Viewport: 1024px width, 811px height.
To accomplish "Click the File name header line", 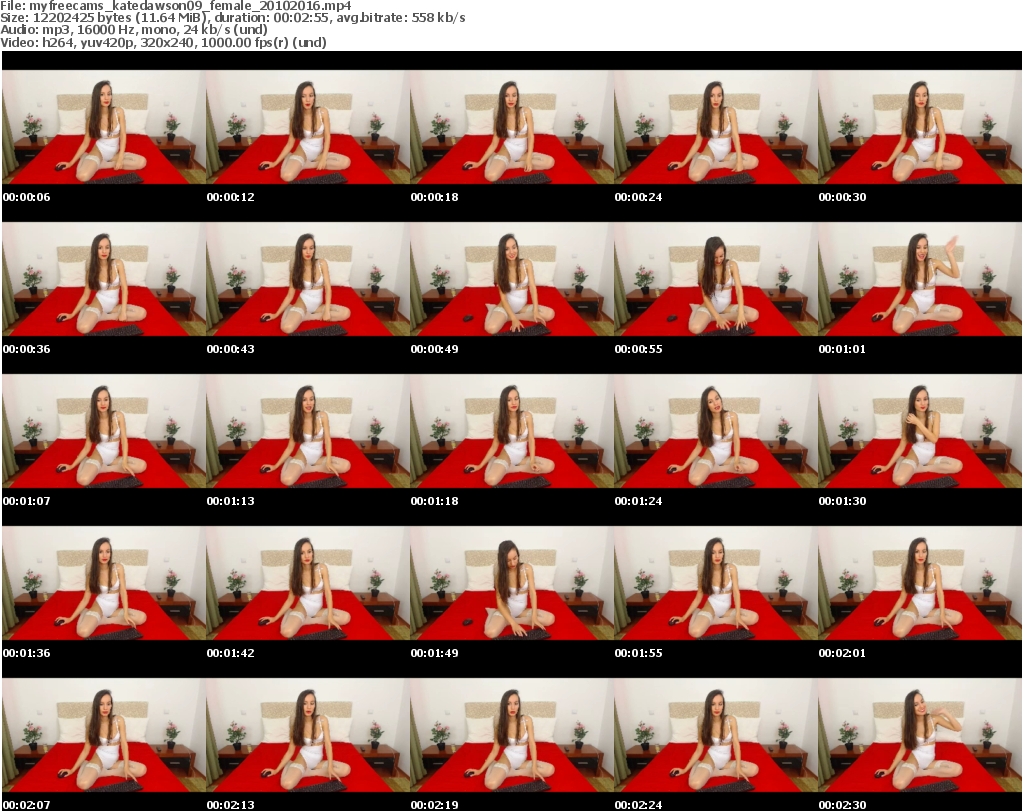I will [176, 6].
